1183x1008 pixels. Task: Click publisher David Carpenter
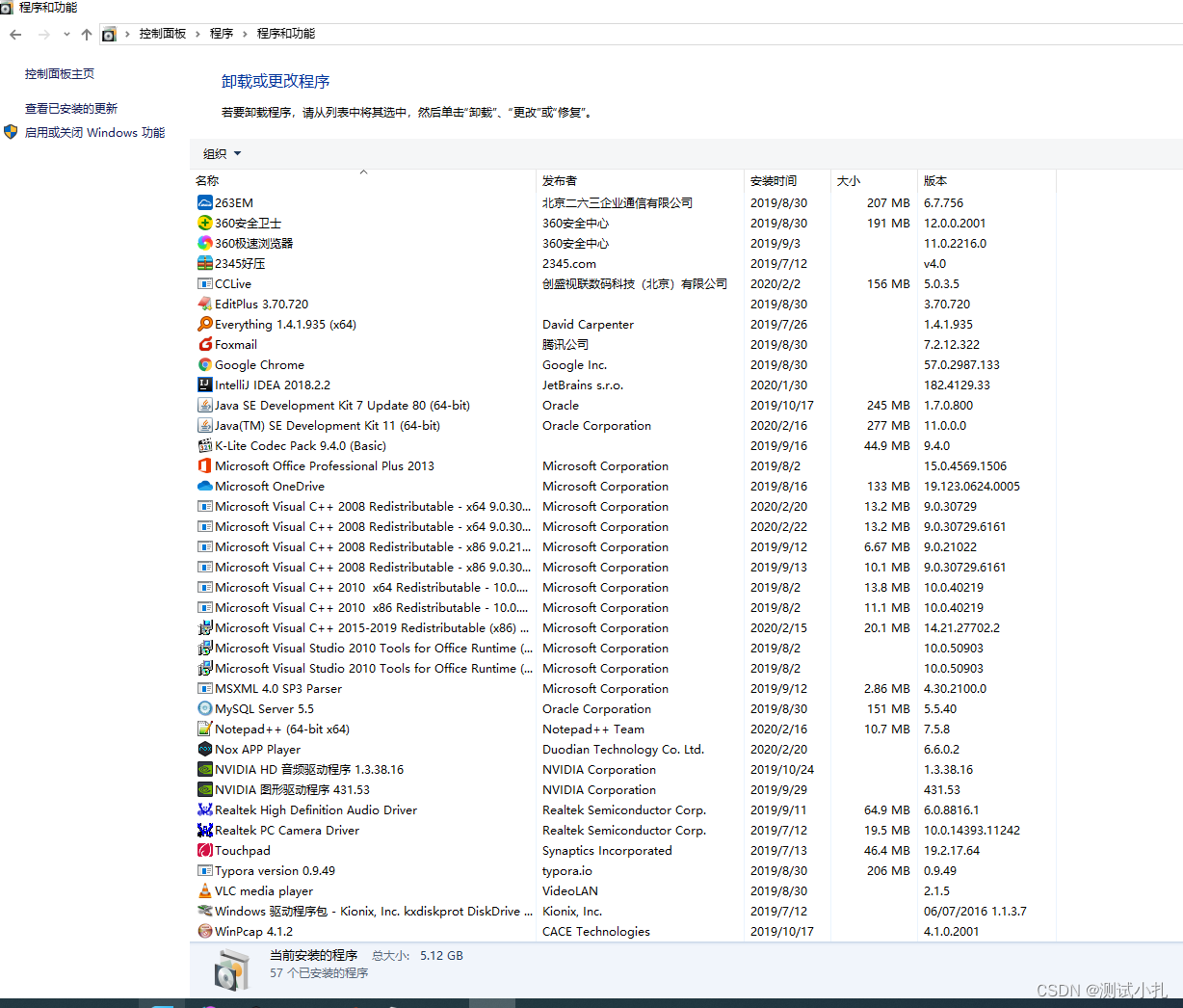588,324
